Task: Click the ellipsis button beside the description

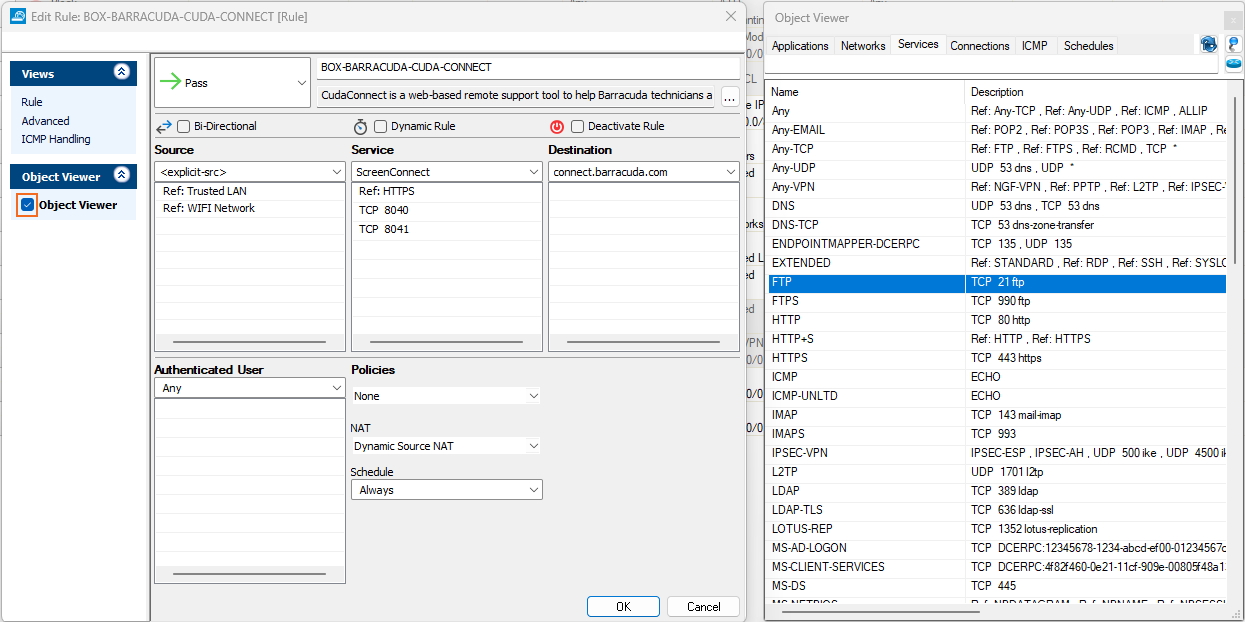Action: pos(729,97)
